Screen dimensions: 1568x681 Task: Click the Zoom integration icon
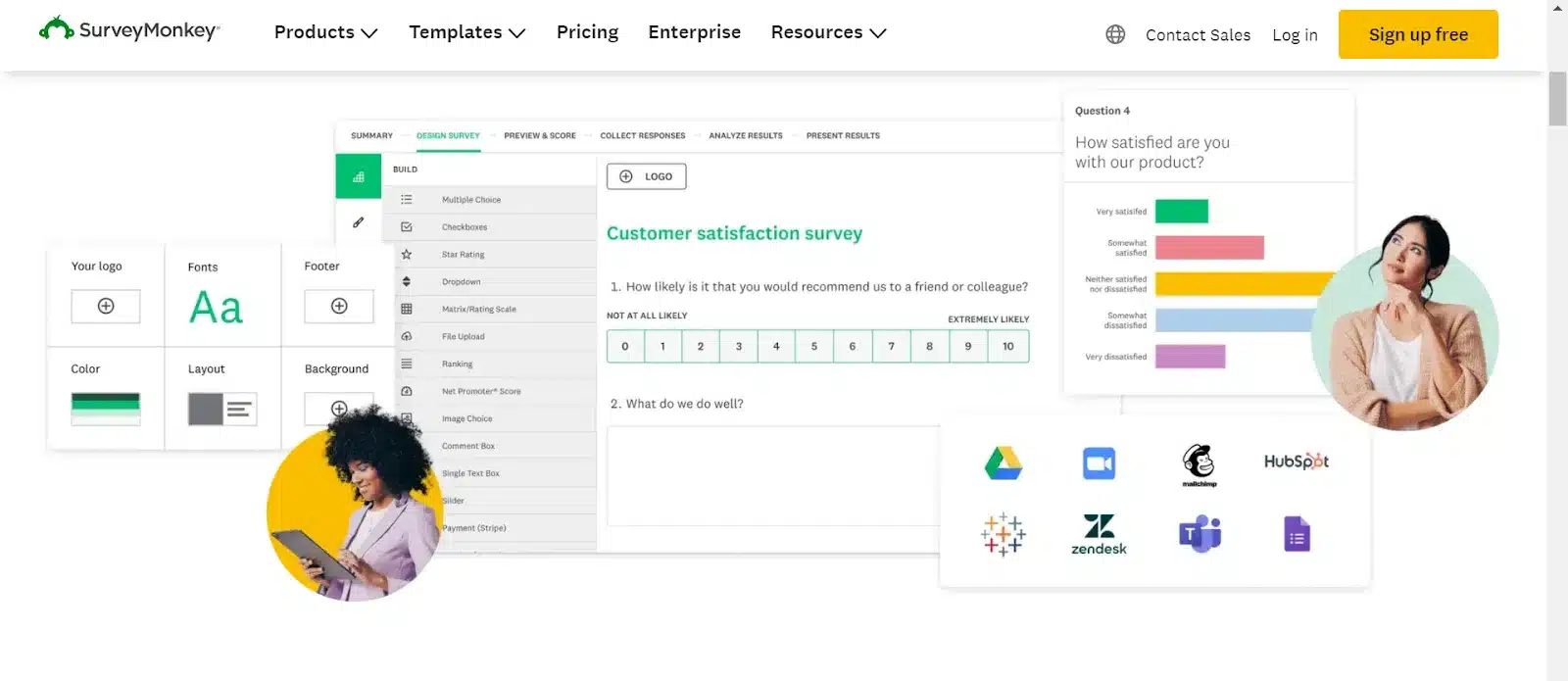pos(1099,462)
